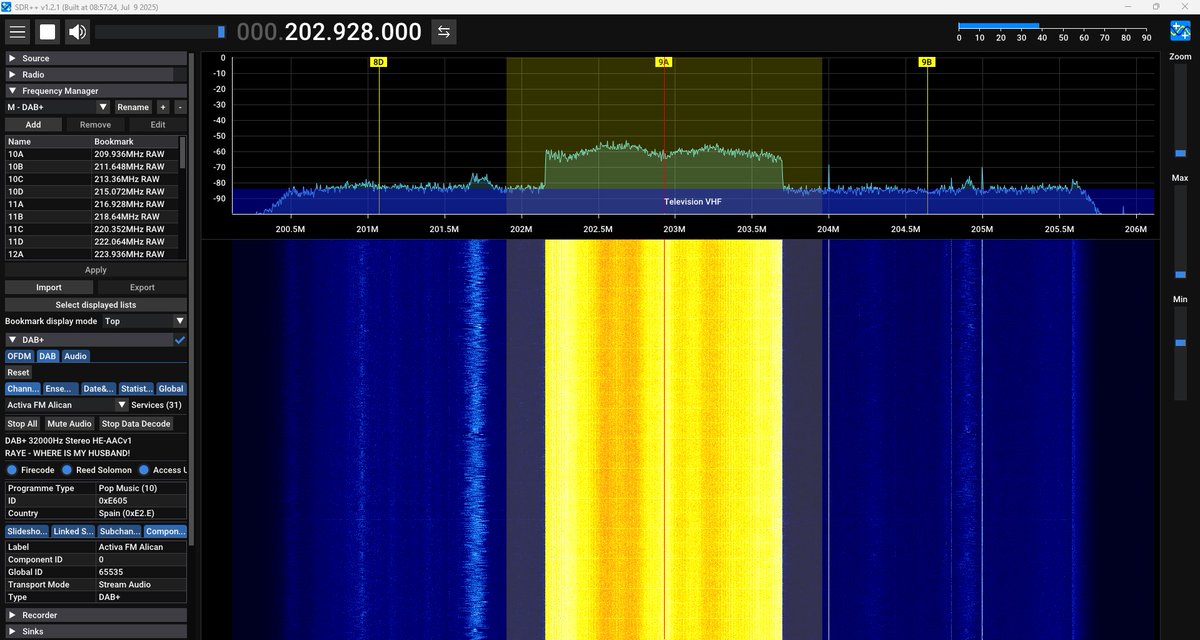Select the Date&... tab
Screen dimensions: 1200x640
(97, 389)
